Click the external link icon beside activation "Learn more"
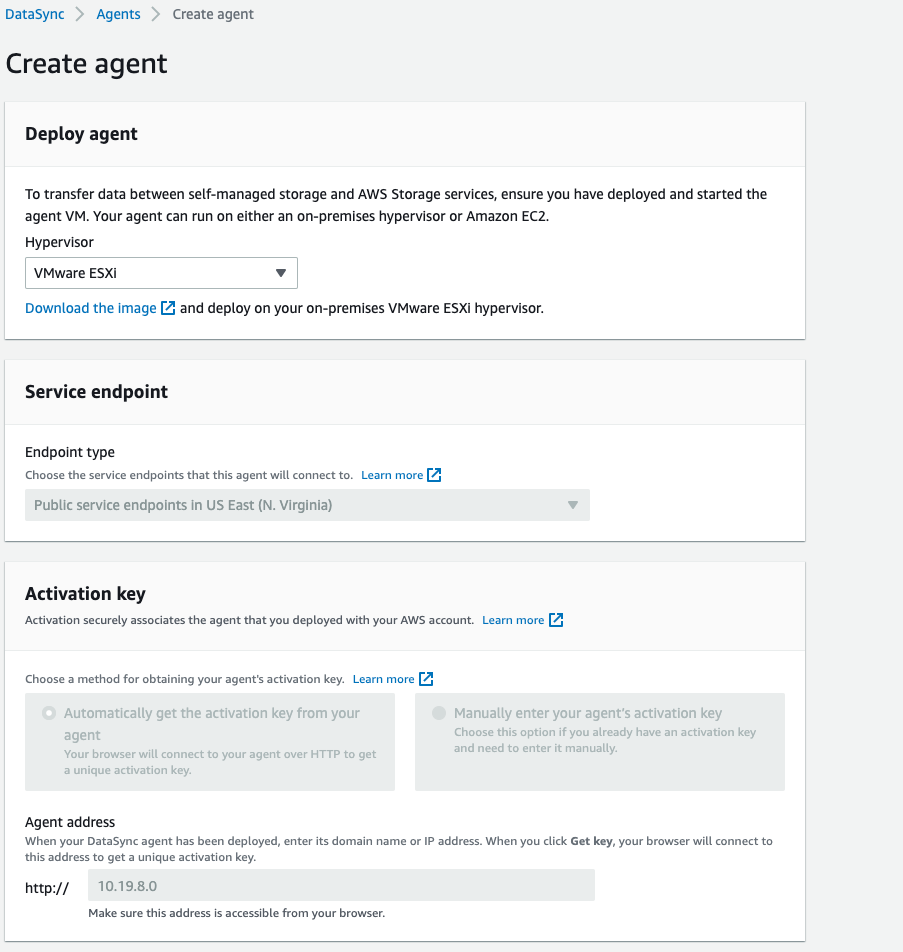The image size is (903, 952). [x=557, y=620]
